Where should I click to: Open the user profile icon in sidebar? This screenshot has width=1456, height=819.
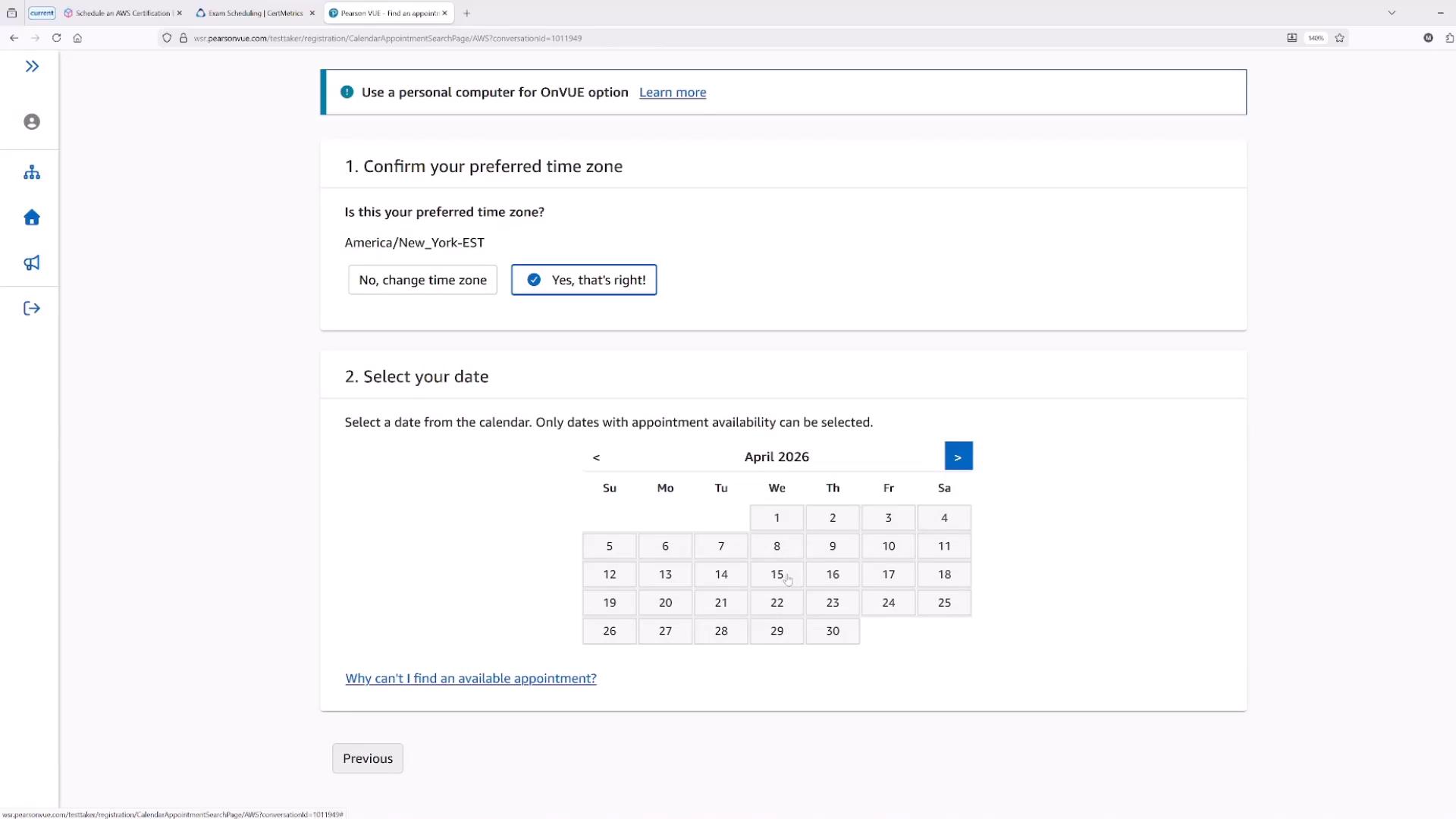32,122
